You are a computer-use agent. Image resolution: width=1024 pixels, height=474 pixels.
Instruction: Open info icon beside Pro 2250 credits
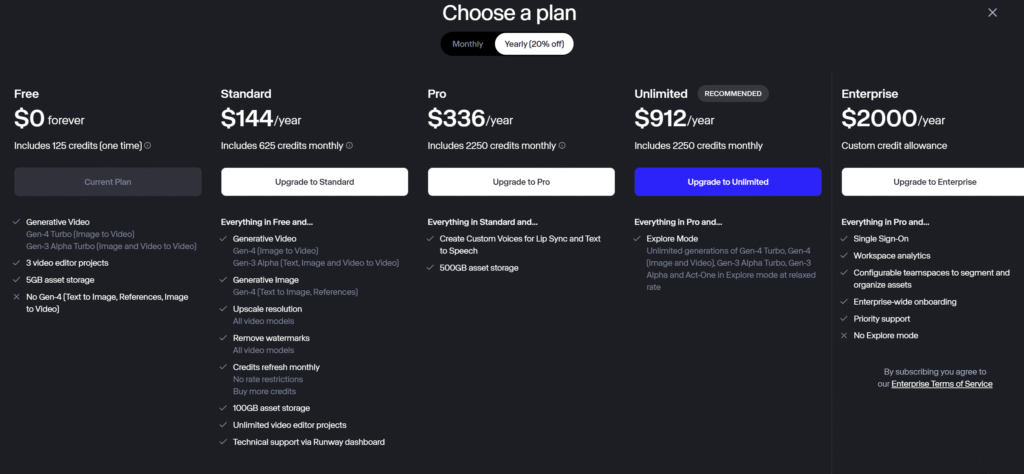(x=562, y=146)
